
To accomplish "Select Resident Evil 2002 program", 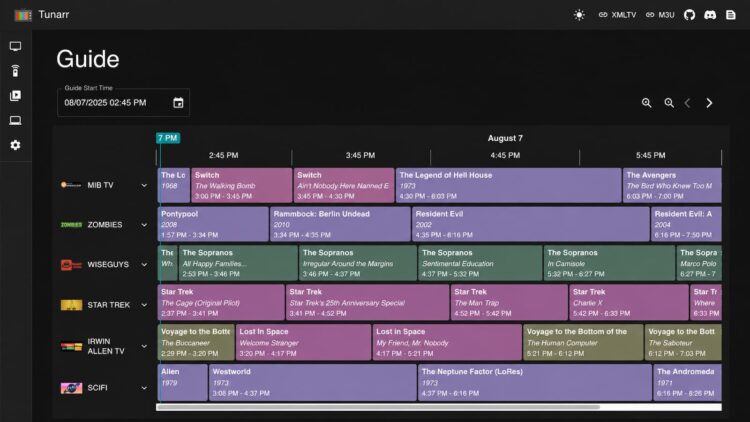I will pos(531,224).
